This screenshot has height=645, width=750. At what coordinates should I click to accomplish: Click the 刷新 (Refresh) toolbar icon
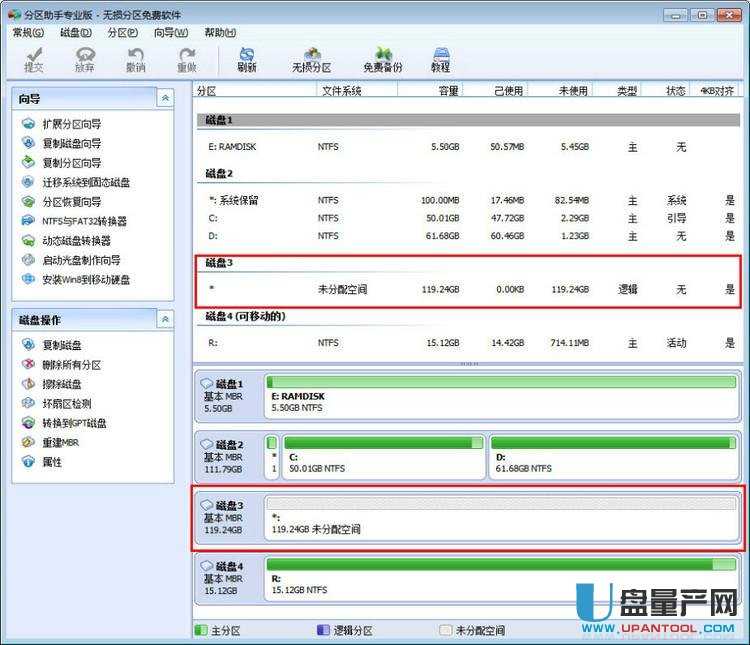pos(247,59)
